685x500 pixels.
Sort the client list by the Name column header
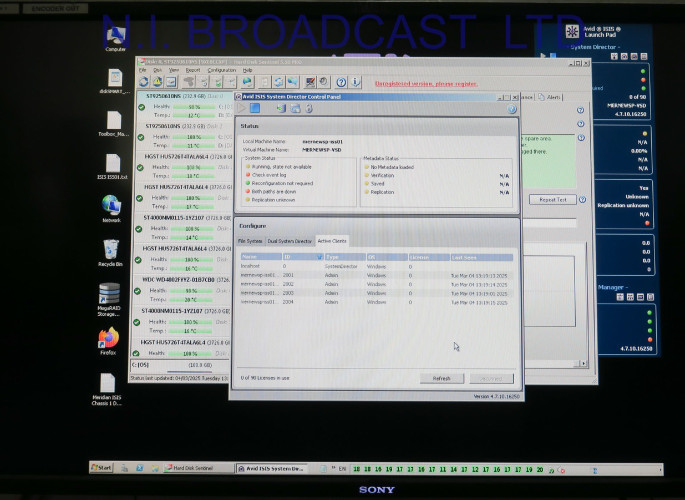[x=261, y=257]
